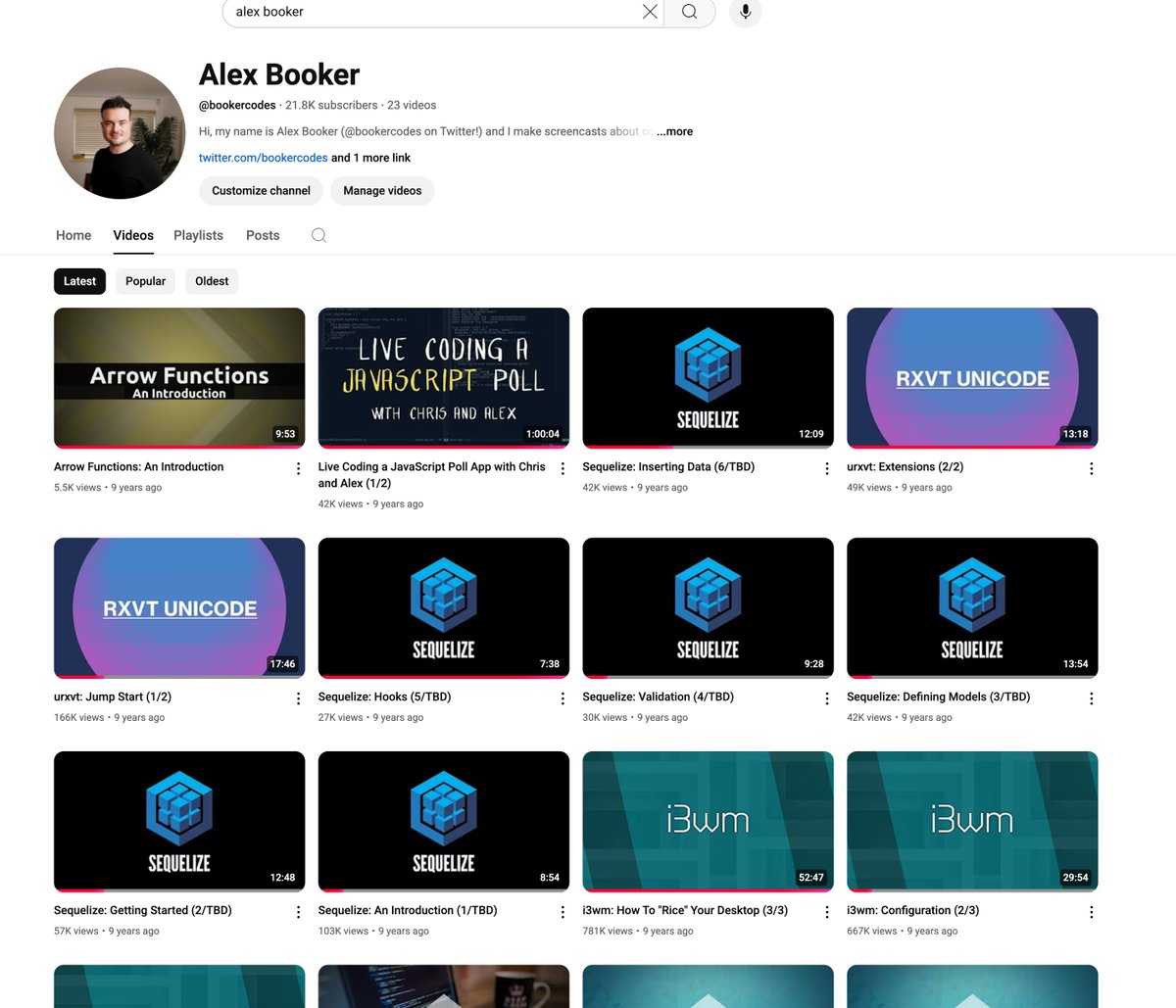Viewport: 1176px width, 1008px height.
Task: Open video title urxvt: Jump Start (1/2)
Action: 113,697
